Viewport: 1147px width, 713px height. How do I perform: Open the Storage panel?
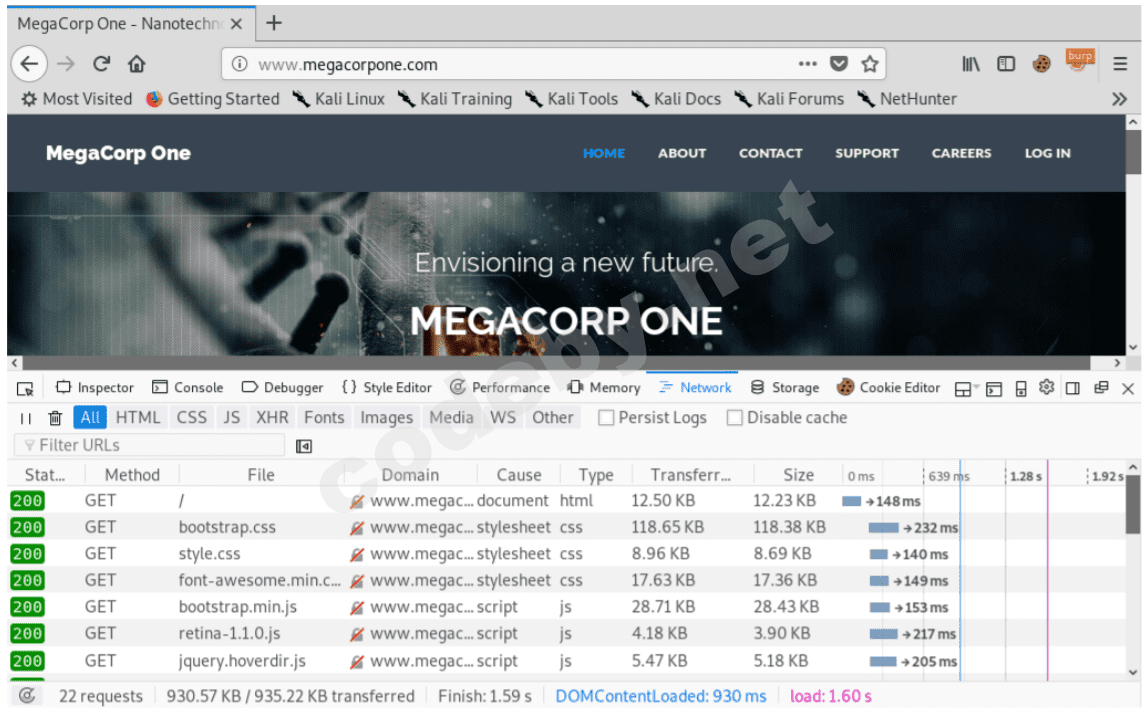pyautogui.click(x=785, y=388)
